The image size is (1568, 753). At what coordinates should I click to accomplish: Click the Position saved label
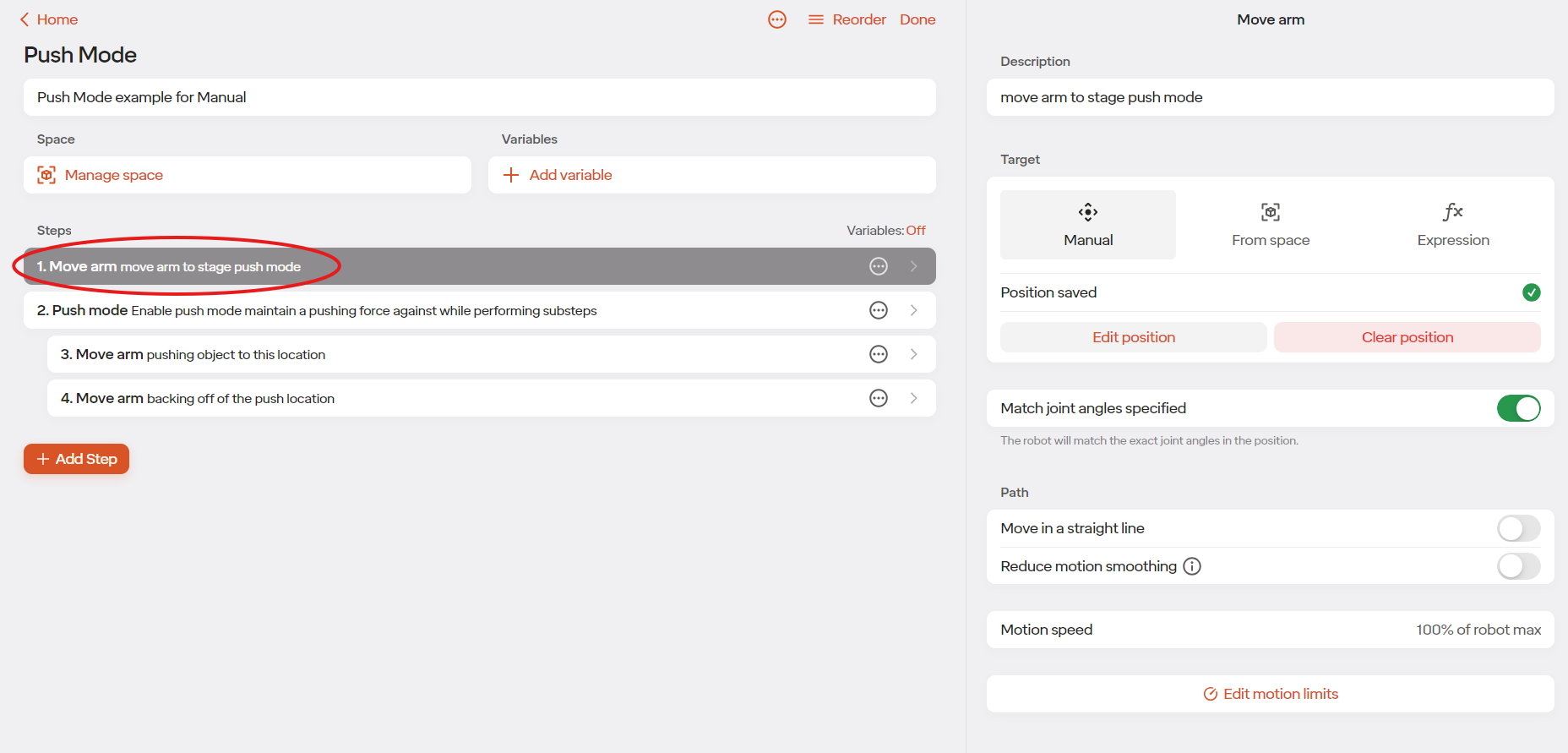[1048, 292]
